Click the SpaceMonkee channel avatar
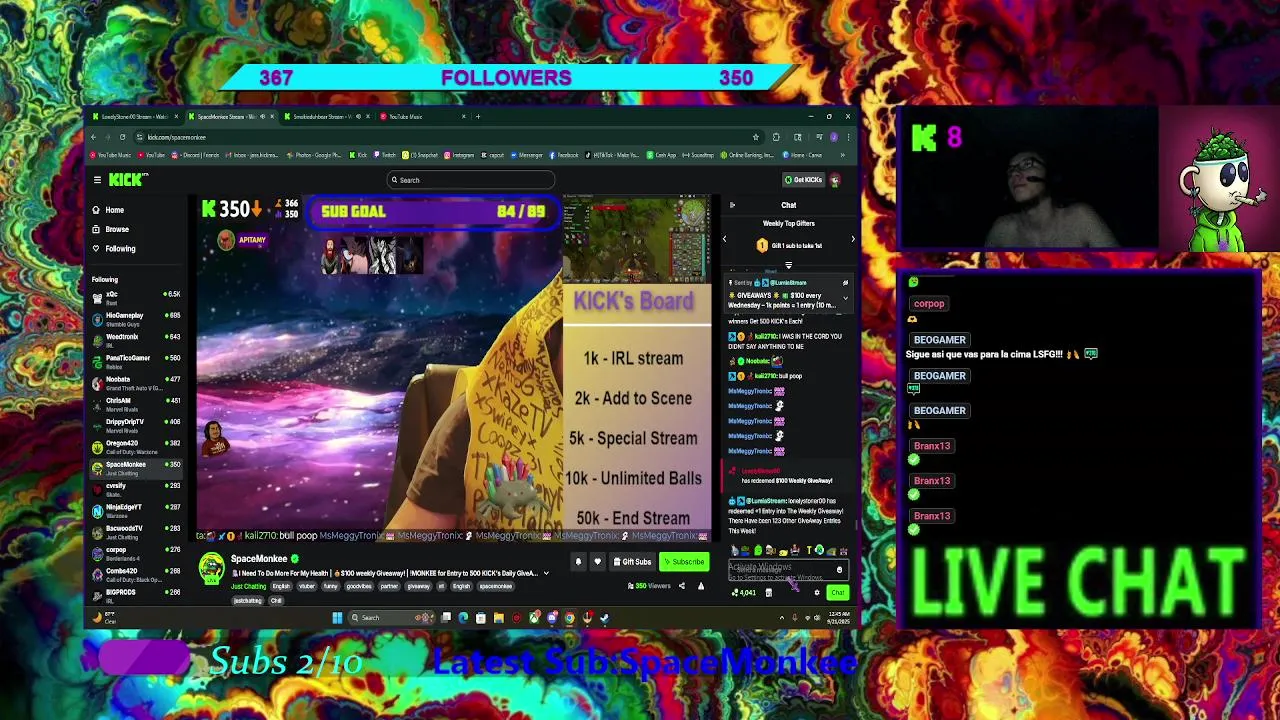The image size is (1280, 720). (x=211, y=568)
